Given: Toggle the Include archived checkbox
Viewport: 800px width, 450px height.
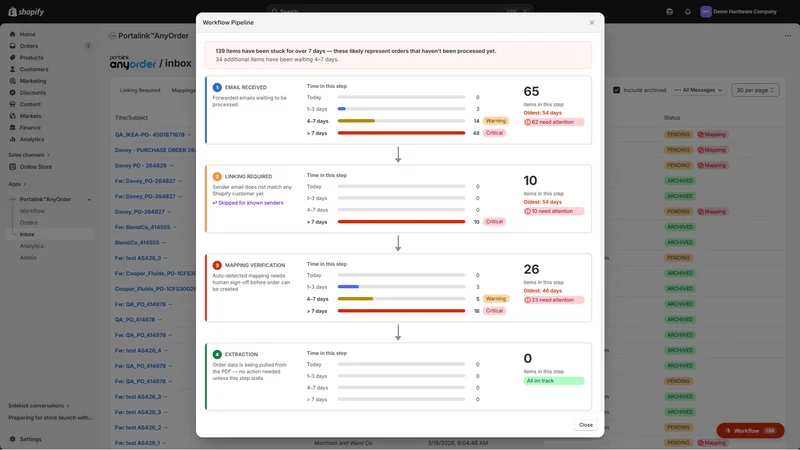Looking at the screenshot, I should coord(616,90).
